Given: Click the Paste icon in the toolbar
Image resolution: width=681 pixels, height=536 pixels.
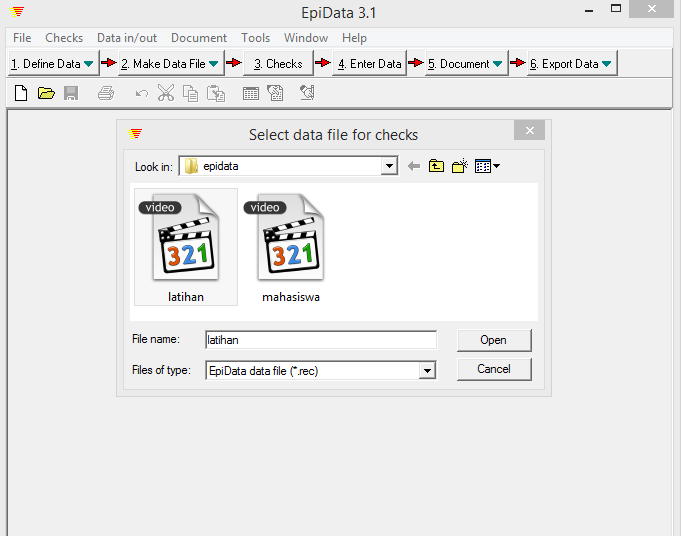Looking at the screenshot, I should [216, 93].
